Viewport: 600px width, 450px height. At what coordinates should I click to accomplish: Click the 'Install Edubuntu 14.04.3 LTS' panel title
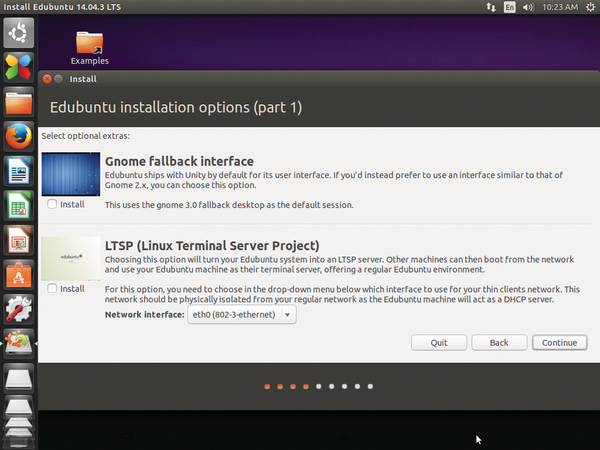pos(62,7)
